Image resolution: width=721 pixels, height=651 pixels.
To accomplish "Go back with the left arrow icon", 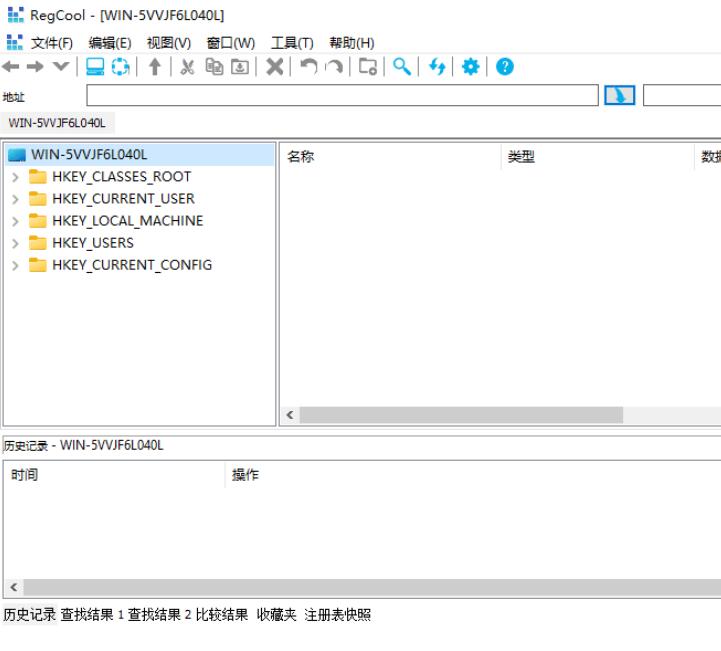I will (11, 67).
